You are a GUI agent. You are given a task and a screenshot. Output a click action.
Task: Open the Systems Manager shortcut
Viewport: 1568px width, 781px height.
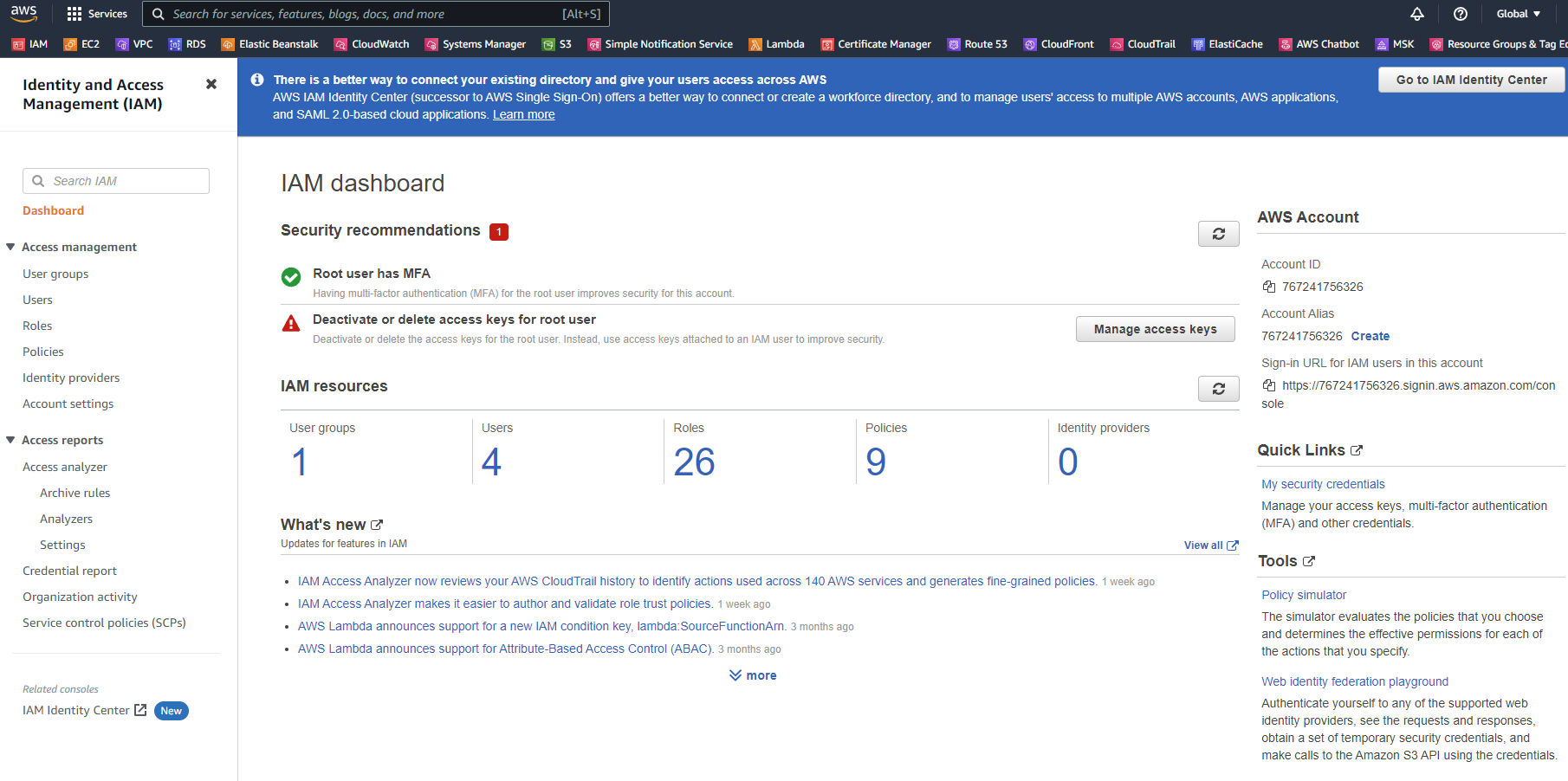(475, 44)
